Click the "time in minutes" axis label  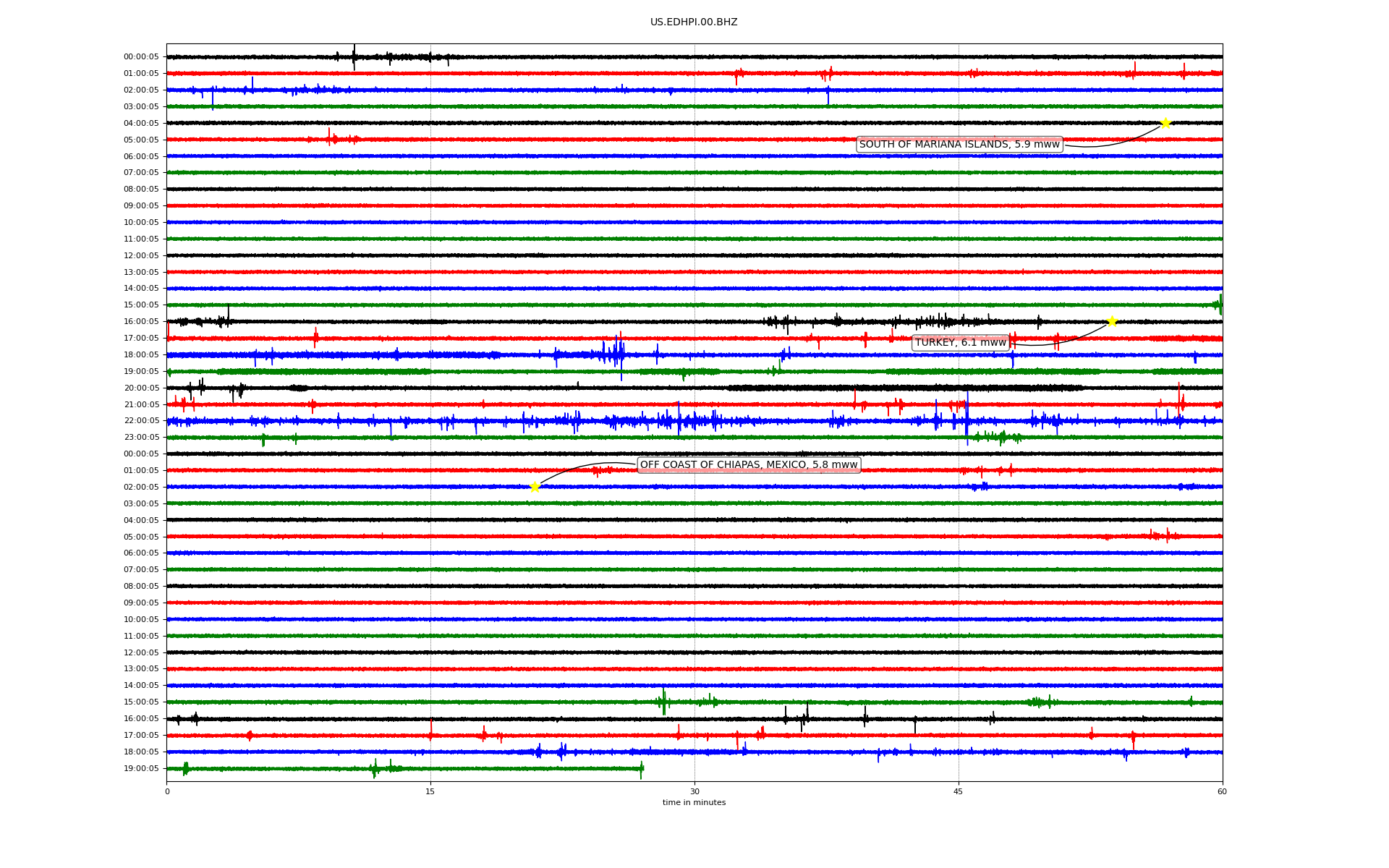694,803
